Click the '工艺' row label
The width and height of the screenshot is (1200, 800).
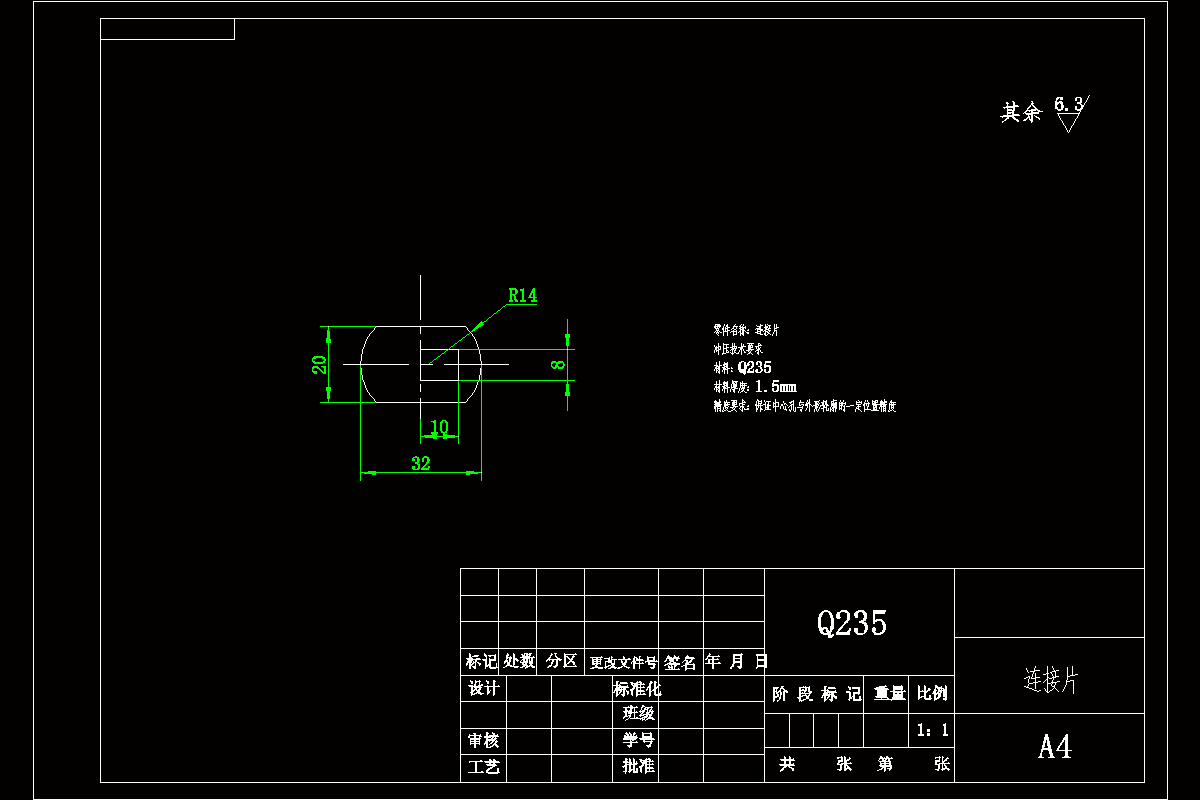click(484, 767)
